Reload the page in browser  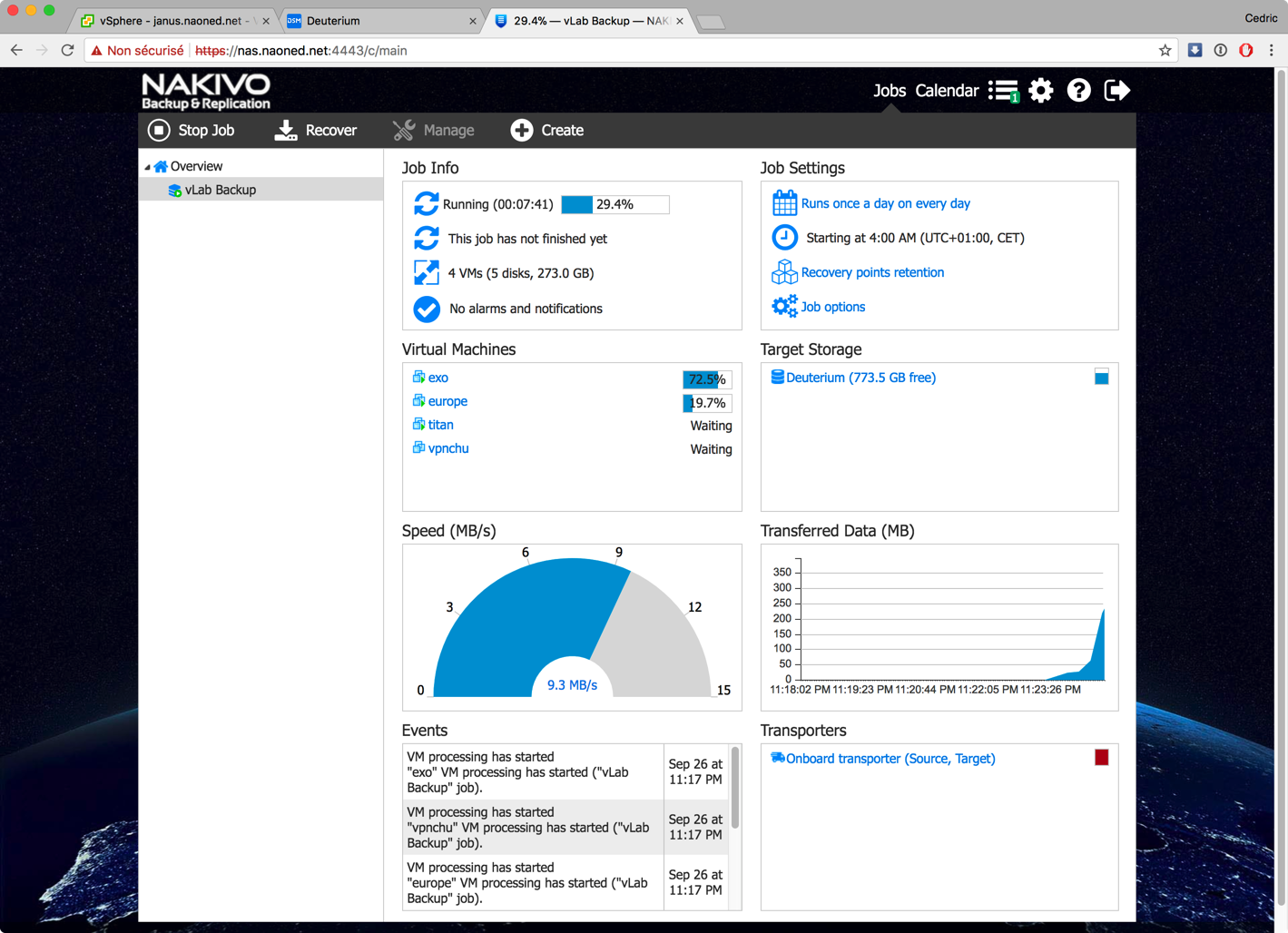click(67, 51)
